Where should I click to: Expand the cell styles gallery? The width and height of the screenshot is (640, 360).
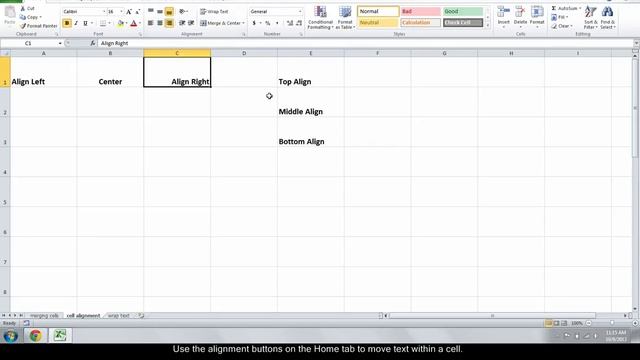[x=487, y=25]
